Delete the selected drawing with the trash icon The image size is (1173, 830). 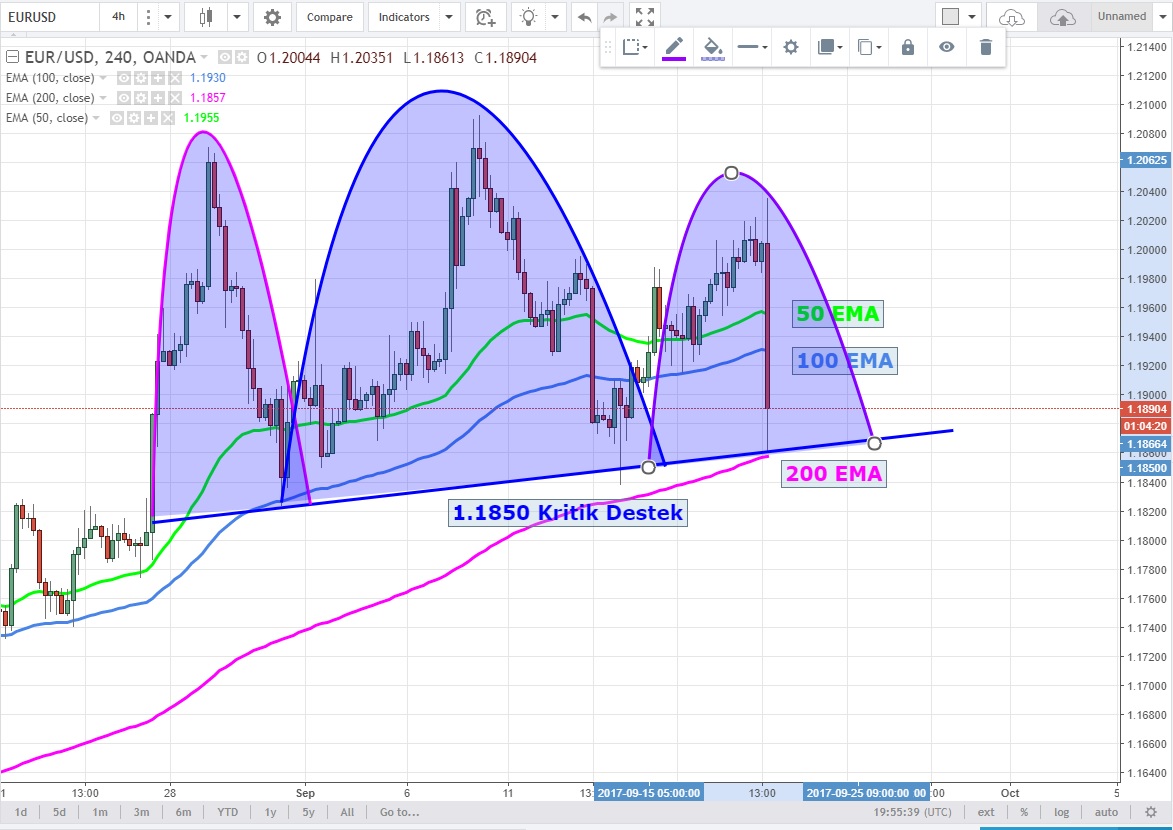pos(986,47)
